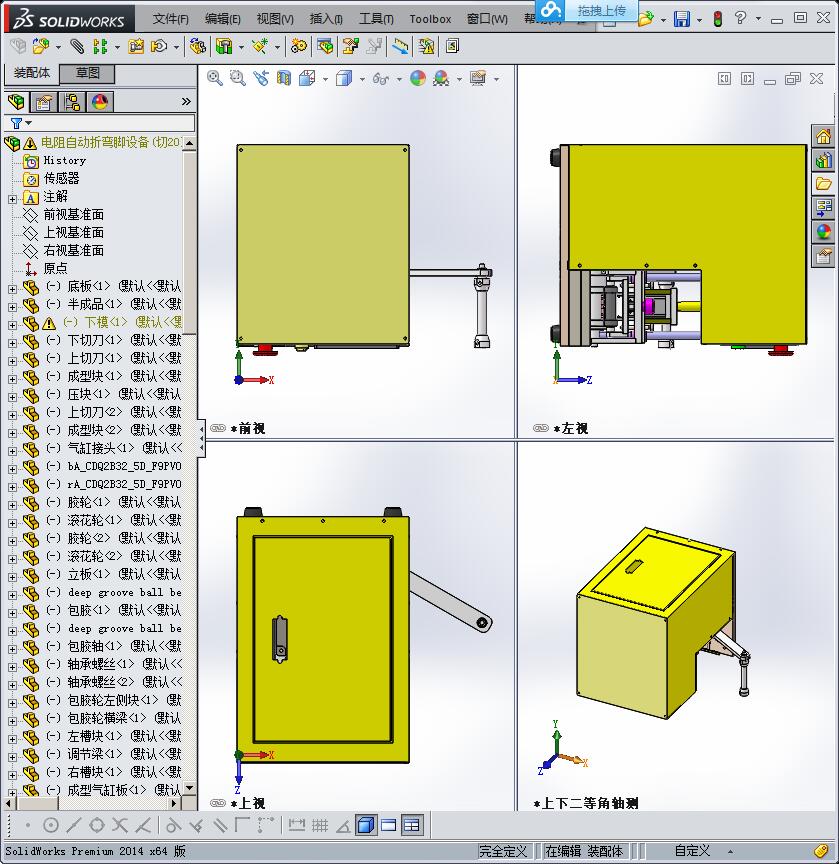Click the Reference Geometry icon

pyautogui.click(x=260, y=46)
